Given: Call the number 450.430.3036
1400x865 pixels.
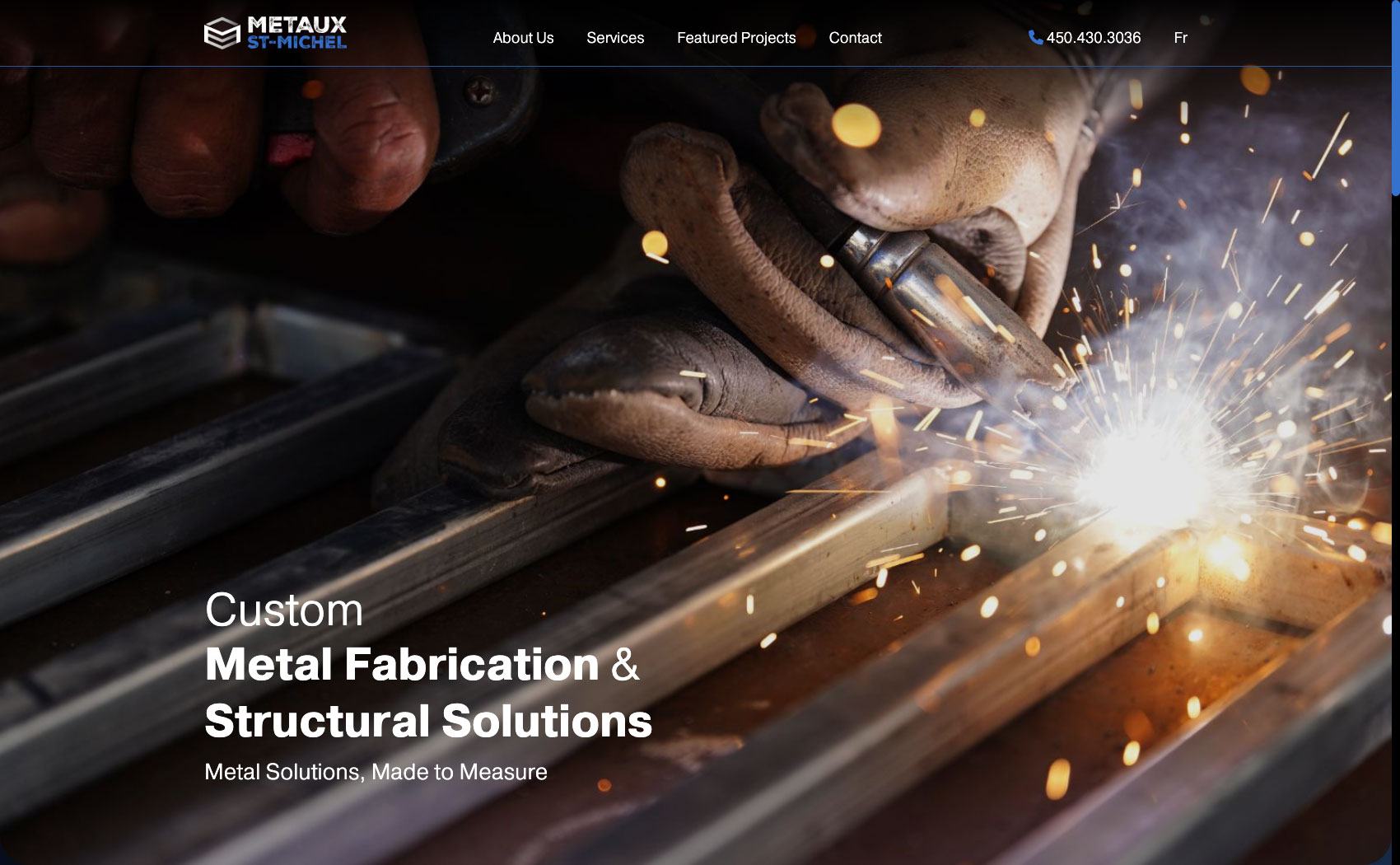Looking at the screenshot, I should point(1093,38).
